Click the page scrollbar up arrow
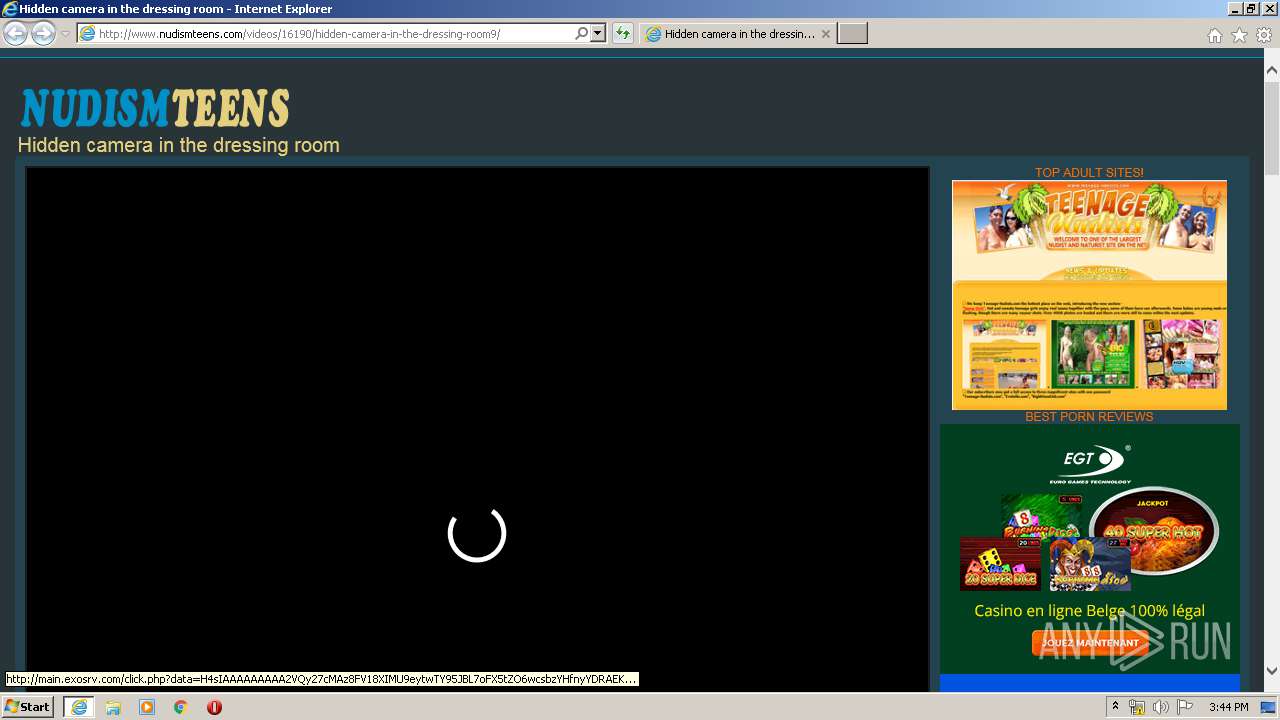1280x720 pixels. click(x=1272, y=70)
